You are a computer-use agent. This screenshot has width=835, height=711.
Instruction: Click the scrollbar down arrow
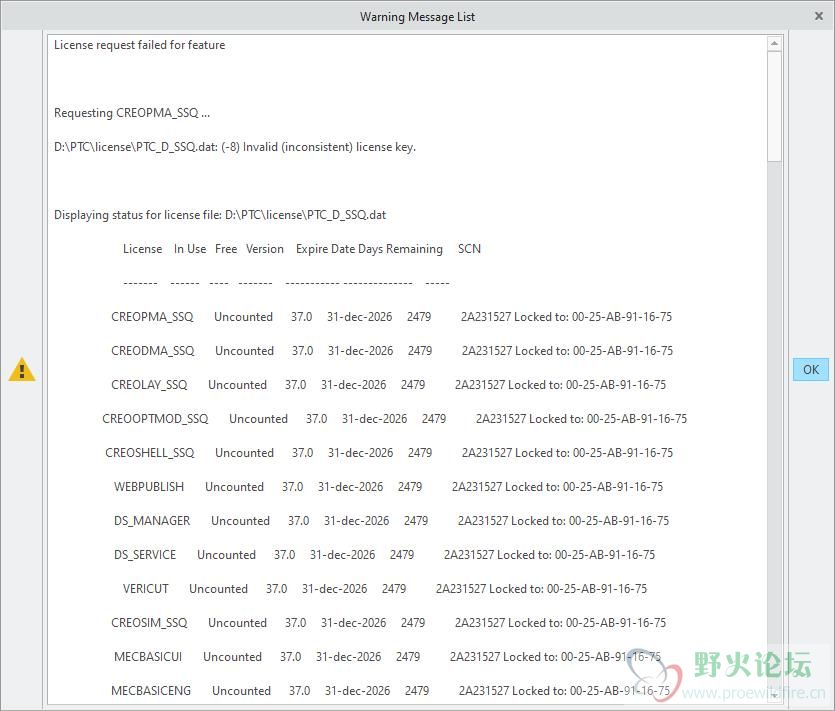coord(774,696)
